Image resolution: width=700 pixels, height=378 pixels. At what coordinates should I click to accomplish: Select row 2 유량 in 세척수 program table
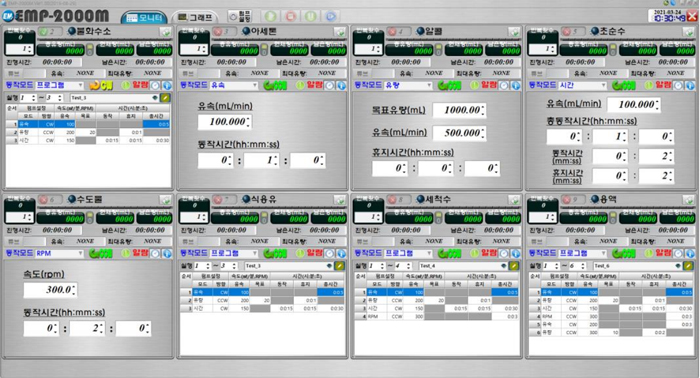pos(437,300)
